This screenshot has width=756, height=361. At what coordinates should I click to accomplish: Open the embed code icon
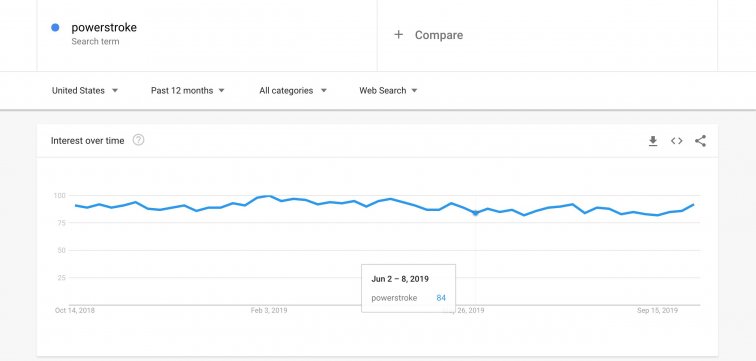point(676,141)
